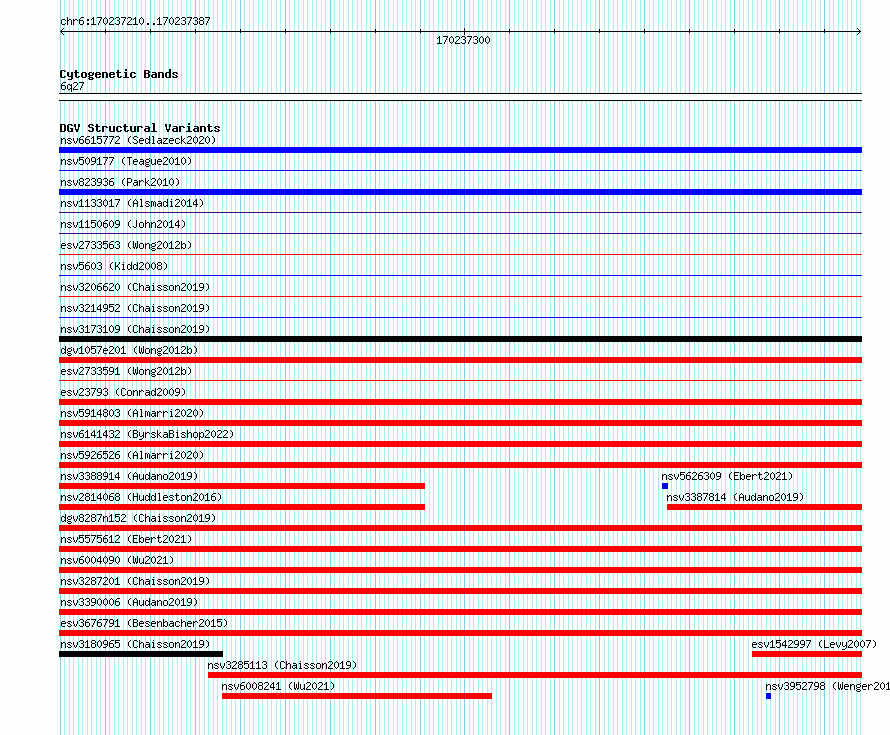The image size is (890, 735).
Task: Click the Cytogenetic Bands track title
Action: (x=119, y=74)
